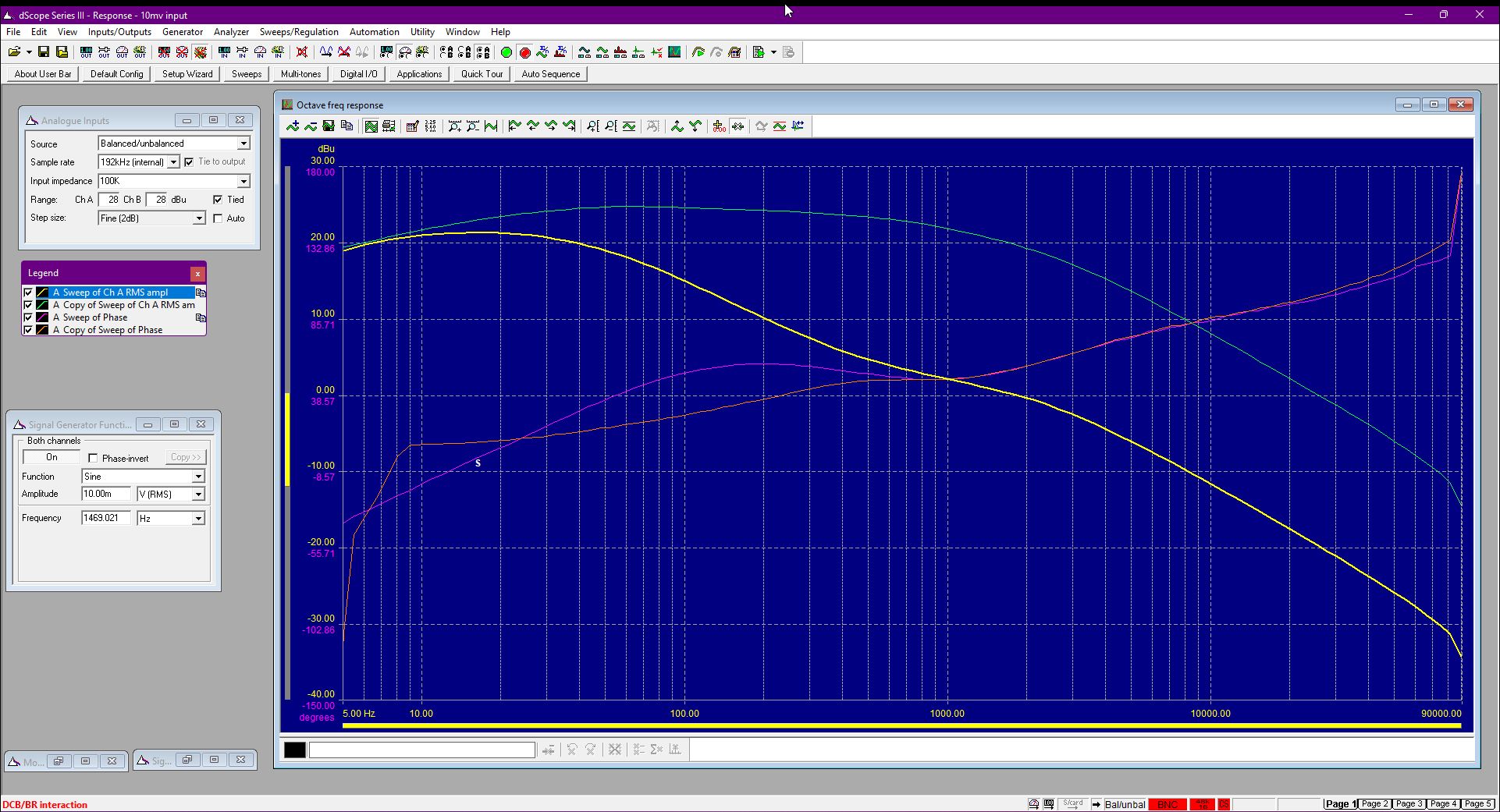Click the autoscale trace icon
The height and width of the screenshot is (812, 1500).
pos(491,126)
